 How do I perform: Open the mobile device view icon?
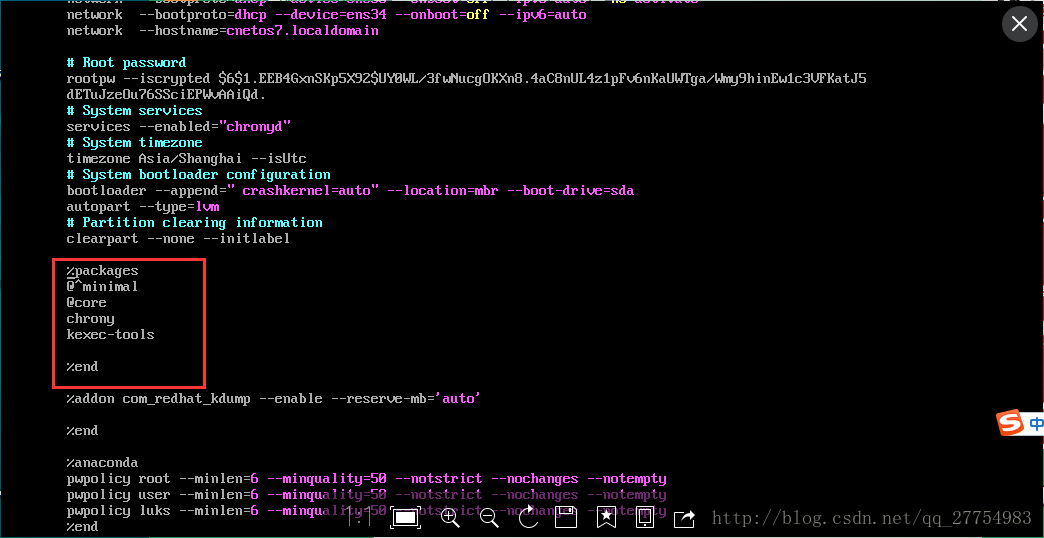(645, 517)
